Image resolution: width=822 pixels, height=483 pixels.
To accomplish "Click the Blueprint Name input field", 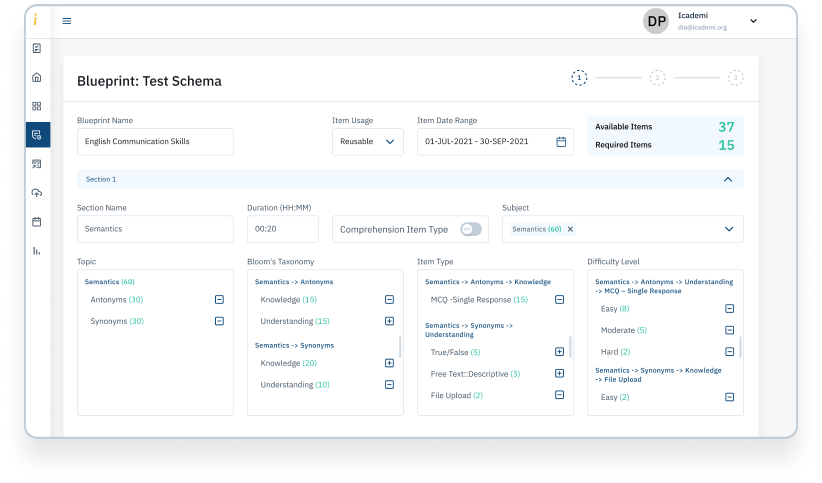I will point(155,142).
